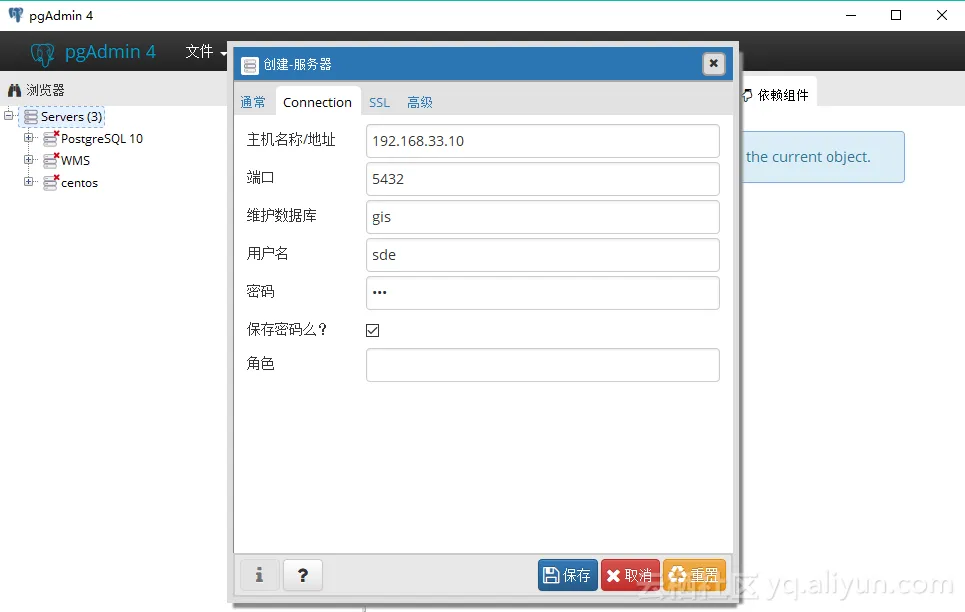965x612 pixels.
Task: Select the WMS server tree item
Action: (x=75, y=161)
